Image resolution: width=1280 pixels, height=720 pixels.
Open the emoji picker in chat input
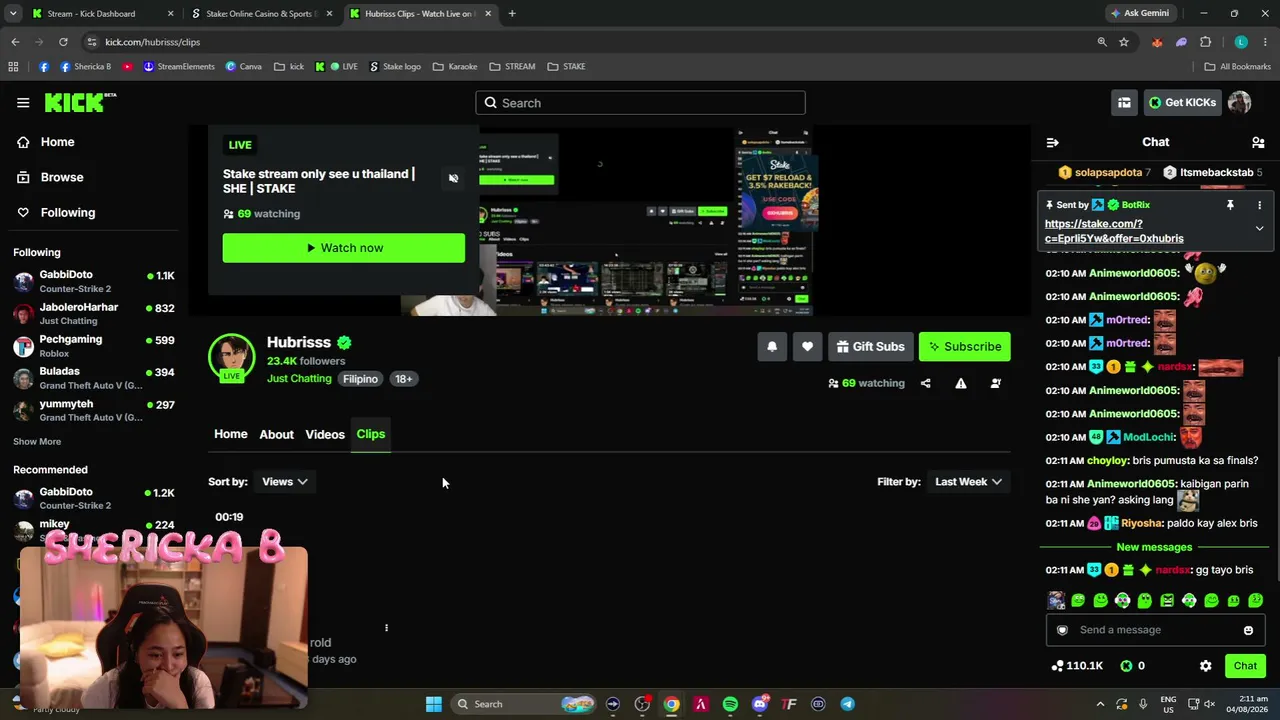click(x=1248, y=630)
